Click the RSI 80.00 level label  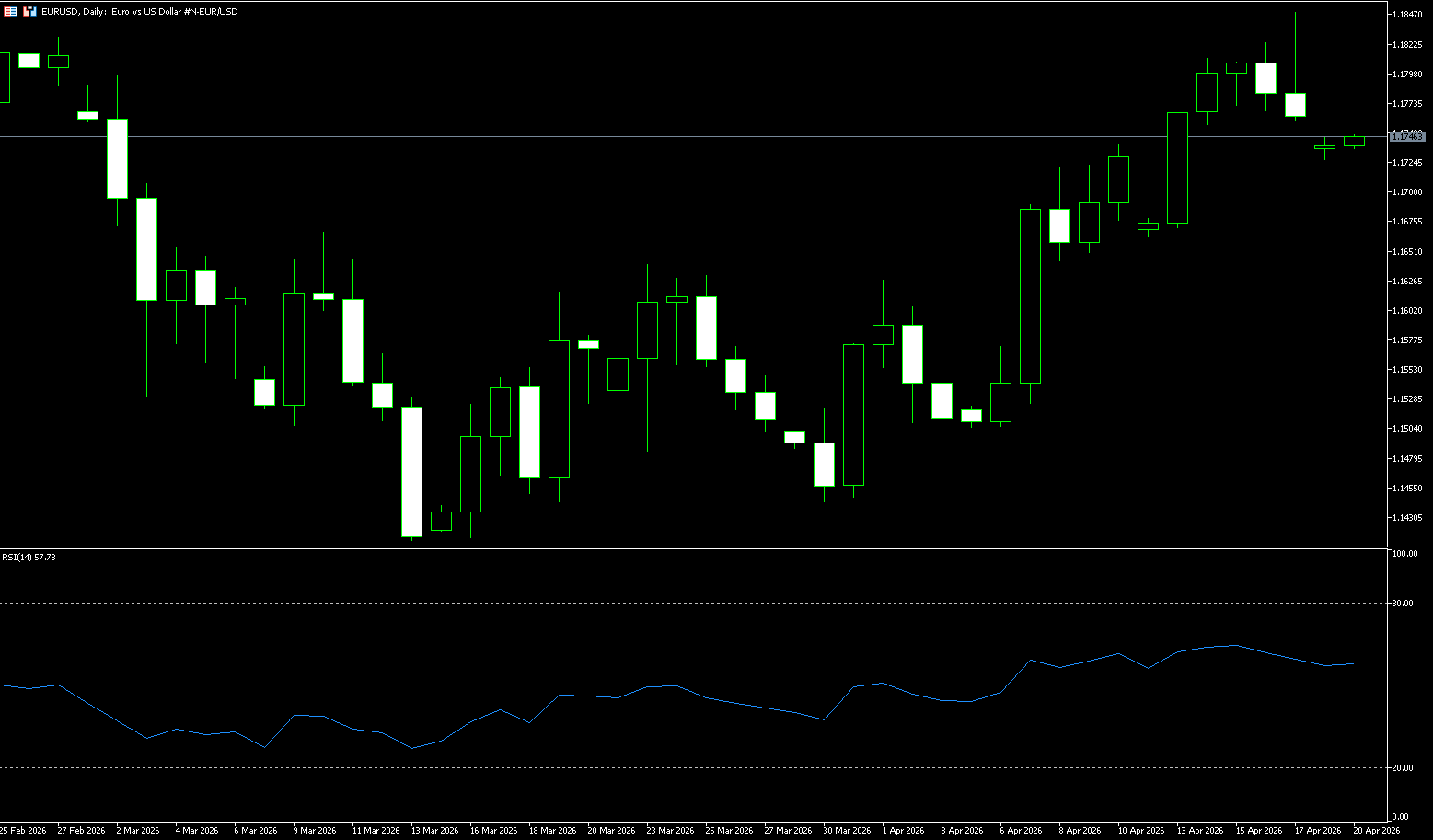point(1403,604)
